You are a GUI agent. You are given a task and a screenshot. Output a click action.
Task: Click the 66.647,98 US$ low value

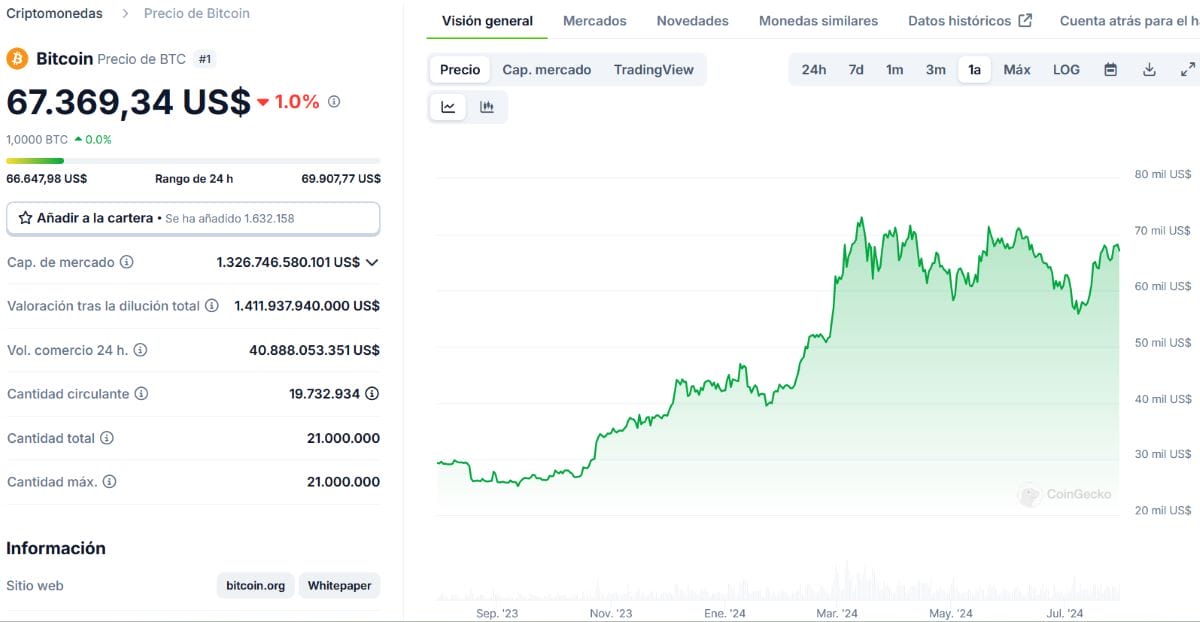tap(46, 178)
